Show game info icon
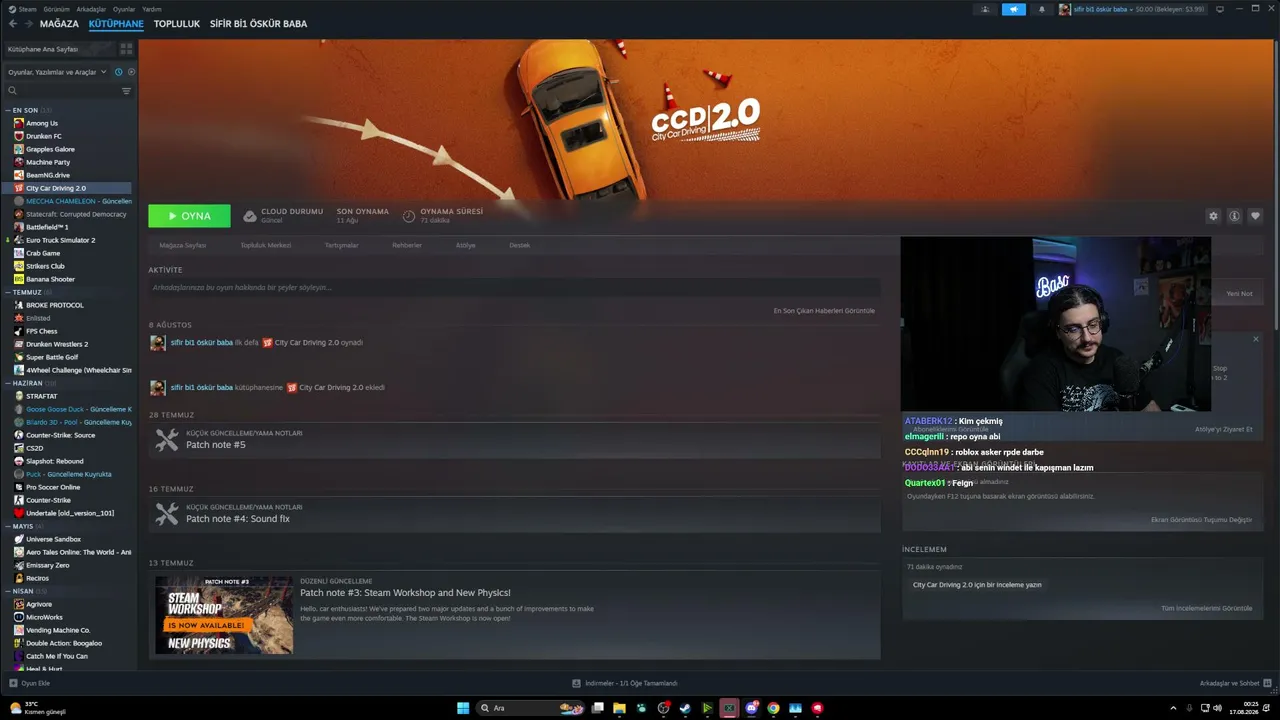Viewport: 1280px width, 720px height. (x=1234, y=216)
